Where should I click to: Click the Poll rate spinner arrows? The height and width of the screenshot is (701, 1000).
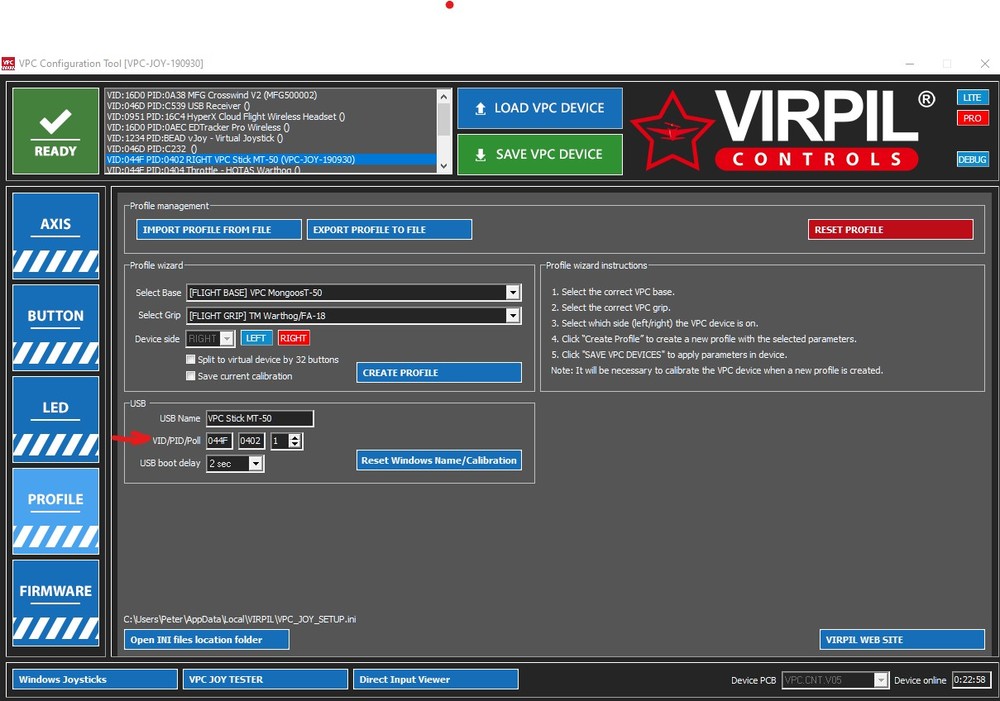[295, 441]
